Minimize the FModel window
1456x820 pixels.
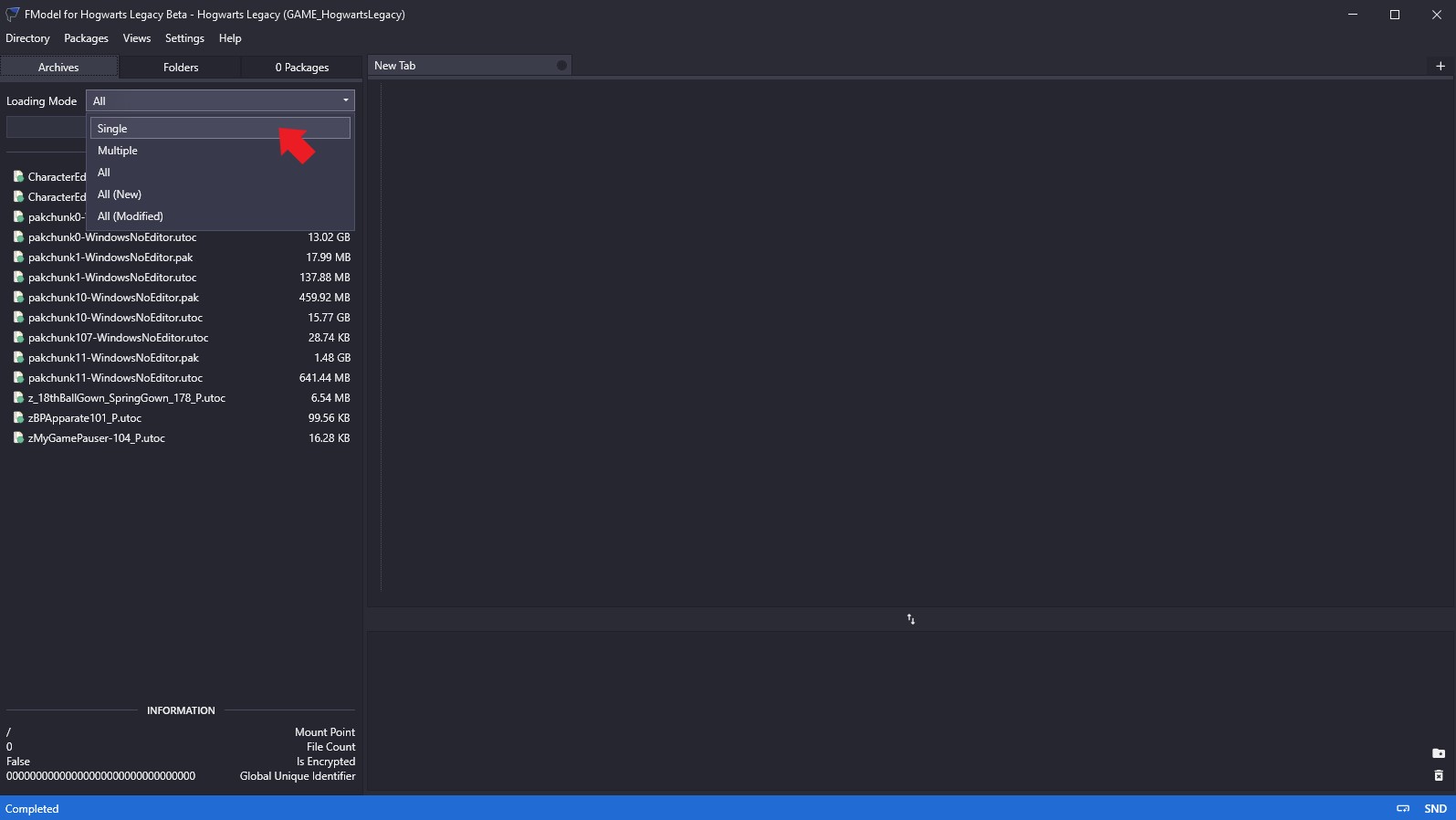[x=1353, y=14]
